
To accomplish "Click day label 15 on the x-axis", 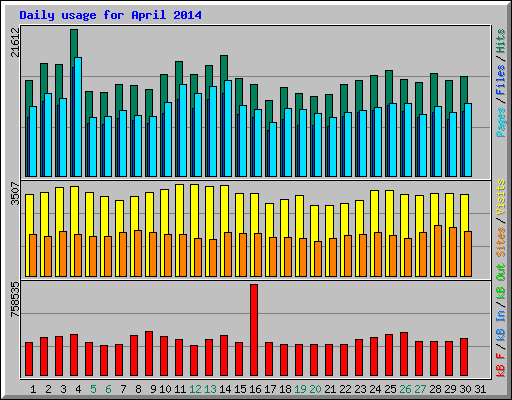I will [x=240, y=389].
